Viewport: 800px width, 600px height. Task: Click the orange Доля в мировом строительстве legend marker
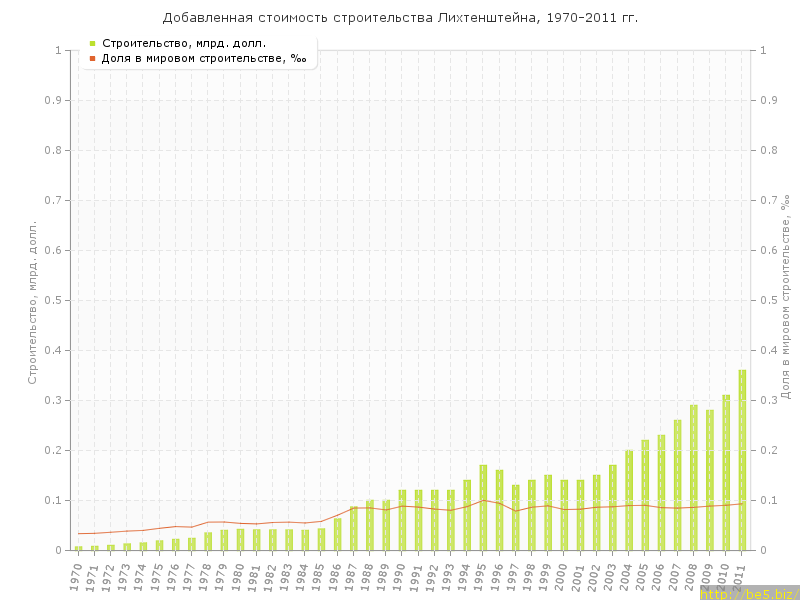[92, 59]
